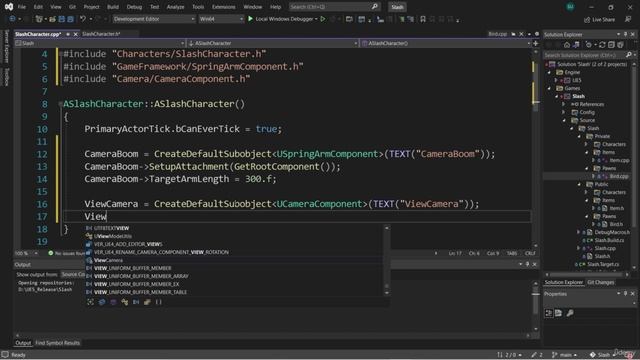Click the Start Without Debugging outlined play icon
The width and height of the screenshot is (640, 360).
coord(323,19)
